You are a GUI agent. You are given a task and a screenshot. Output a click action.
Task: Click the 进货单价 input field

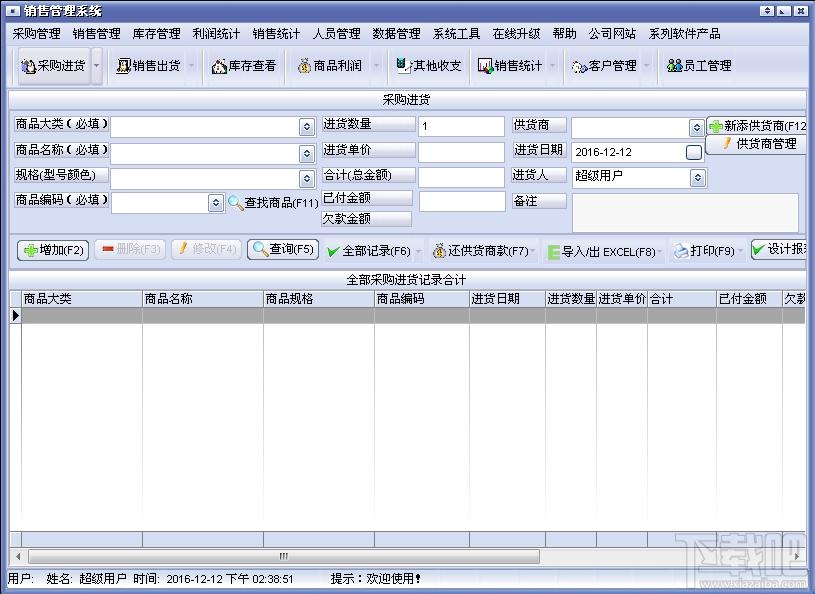pos(461,152)
